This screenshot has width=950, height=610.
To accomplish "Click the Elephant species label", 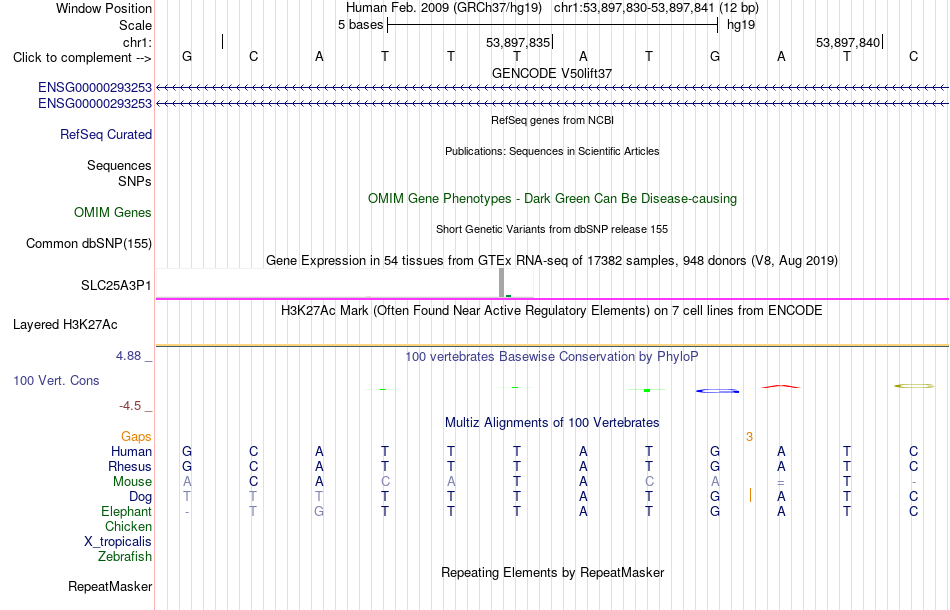I will pyautogui.click(x=126, y=512).
